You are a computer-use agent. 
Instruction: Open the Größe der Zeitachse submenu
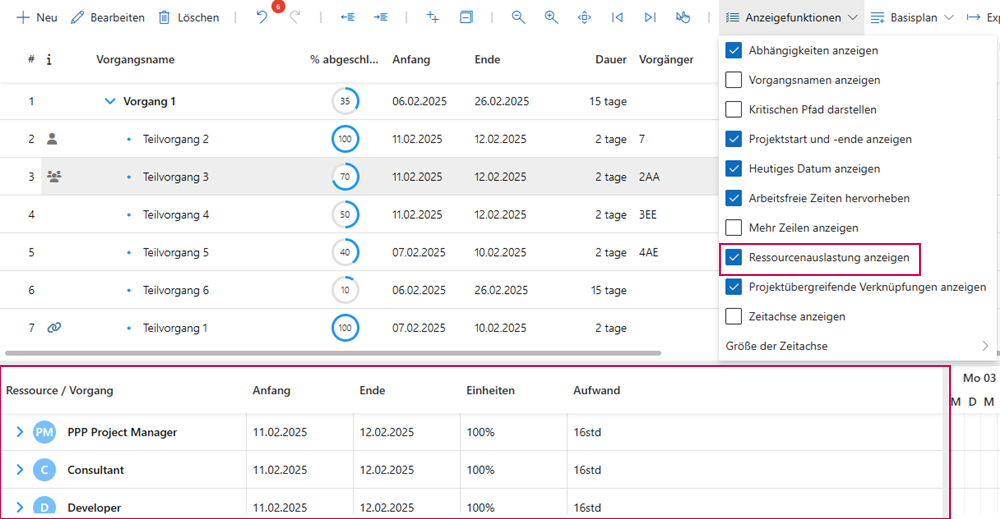click(x=858, y=346)
